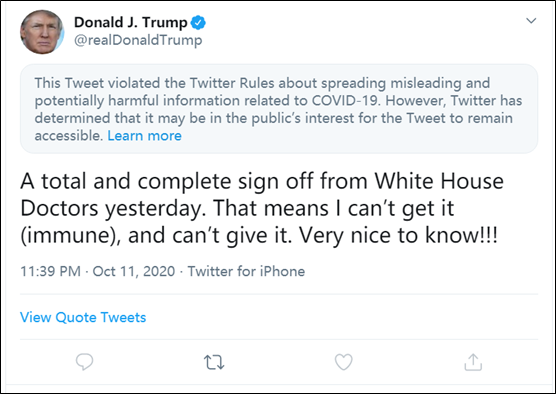Click the blue verified checkmark badge
Screen dimensions: 556x394
pos(198,23)
